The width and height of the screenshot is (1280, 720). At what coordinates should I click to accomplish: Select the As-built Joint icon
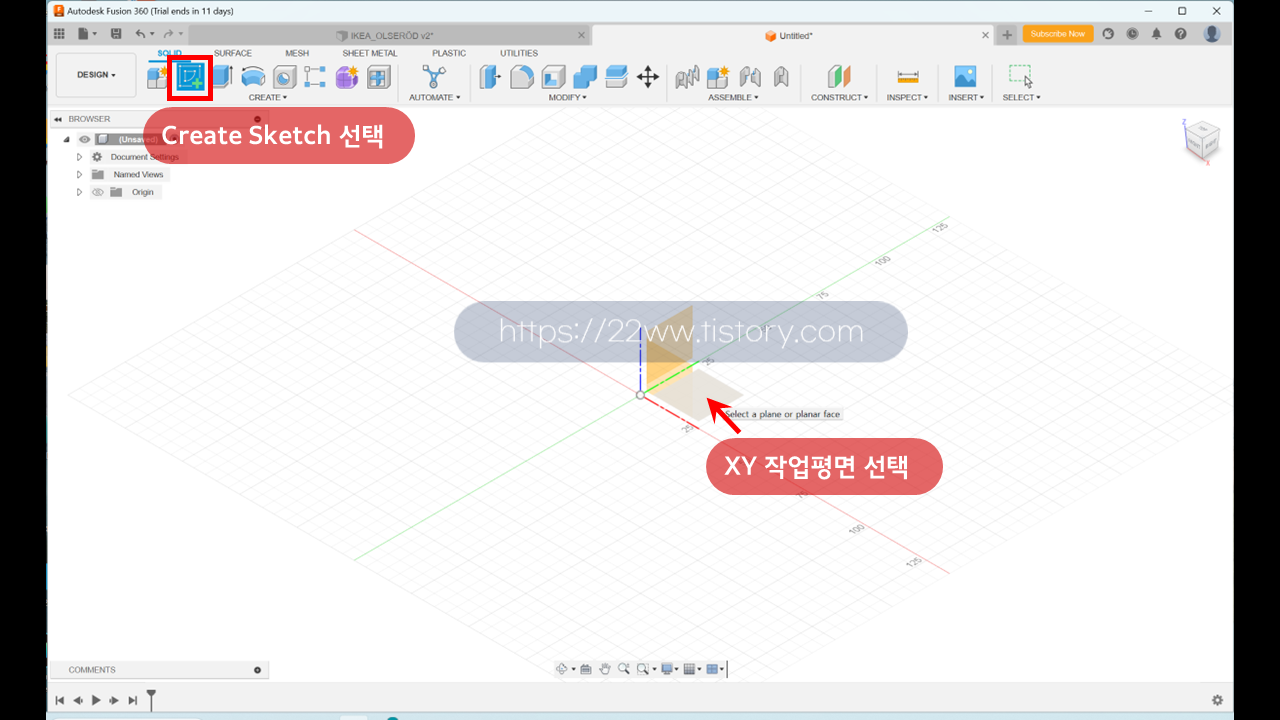[750, 77]
